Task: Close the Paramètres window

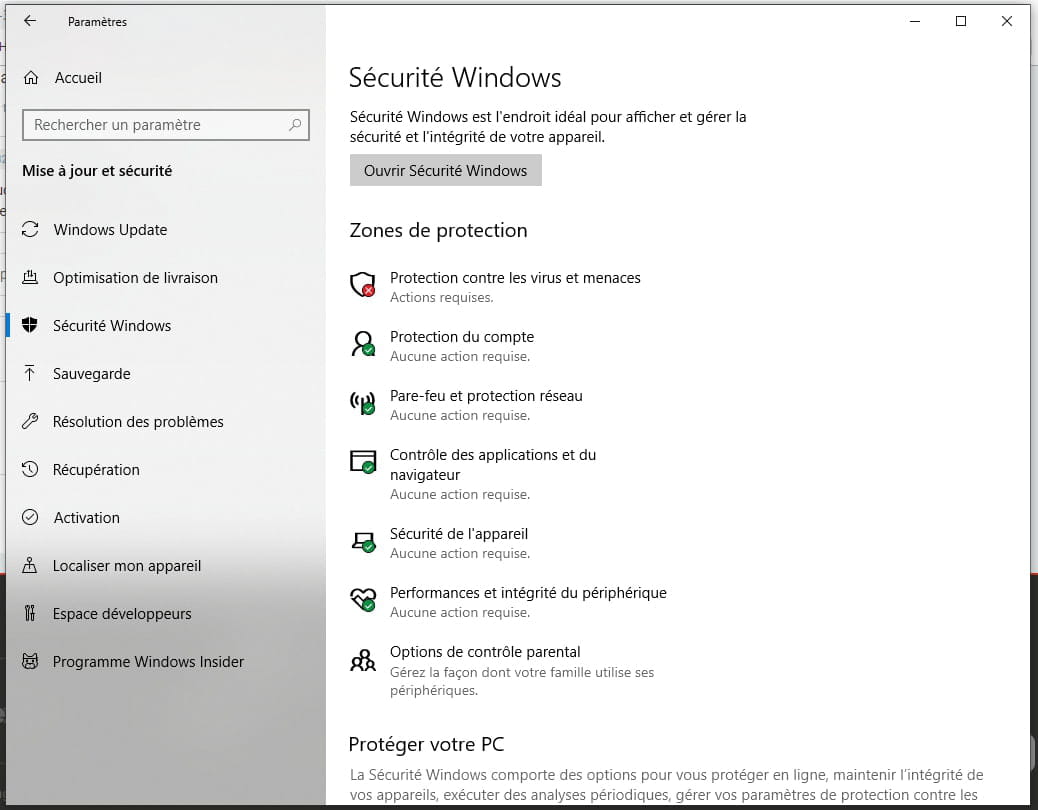Action: click(1007, 21)
